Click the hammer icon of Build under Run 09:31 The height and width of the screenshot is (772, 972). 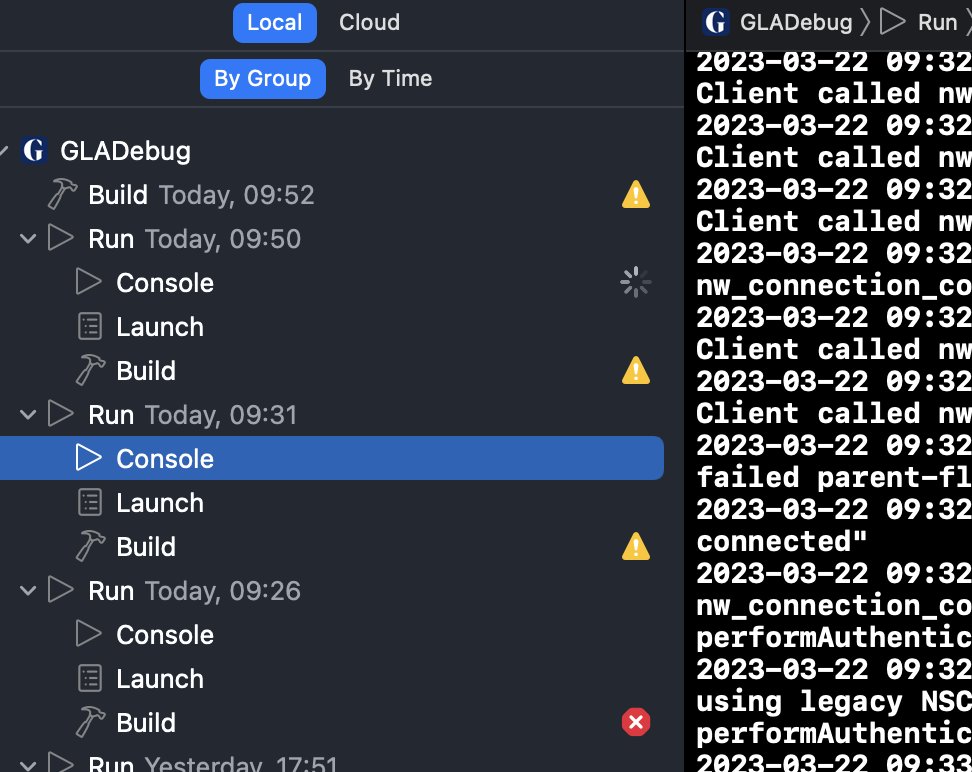(x=91, y=546)
